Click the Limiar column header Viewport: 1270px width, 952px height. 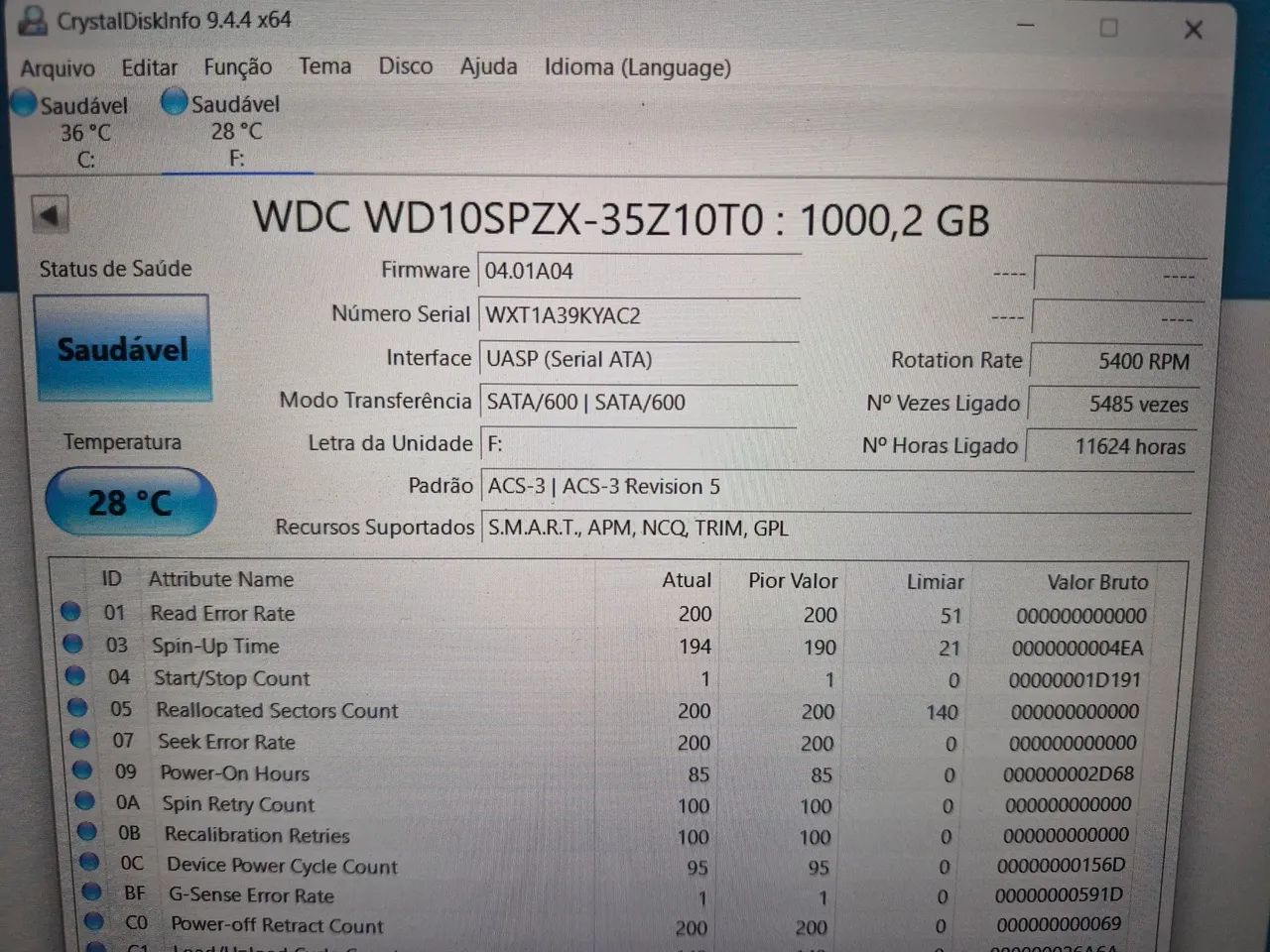935,582
